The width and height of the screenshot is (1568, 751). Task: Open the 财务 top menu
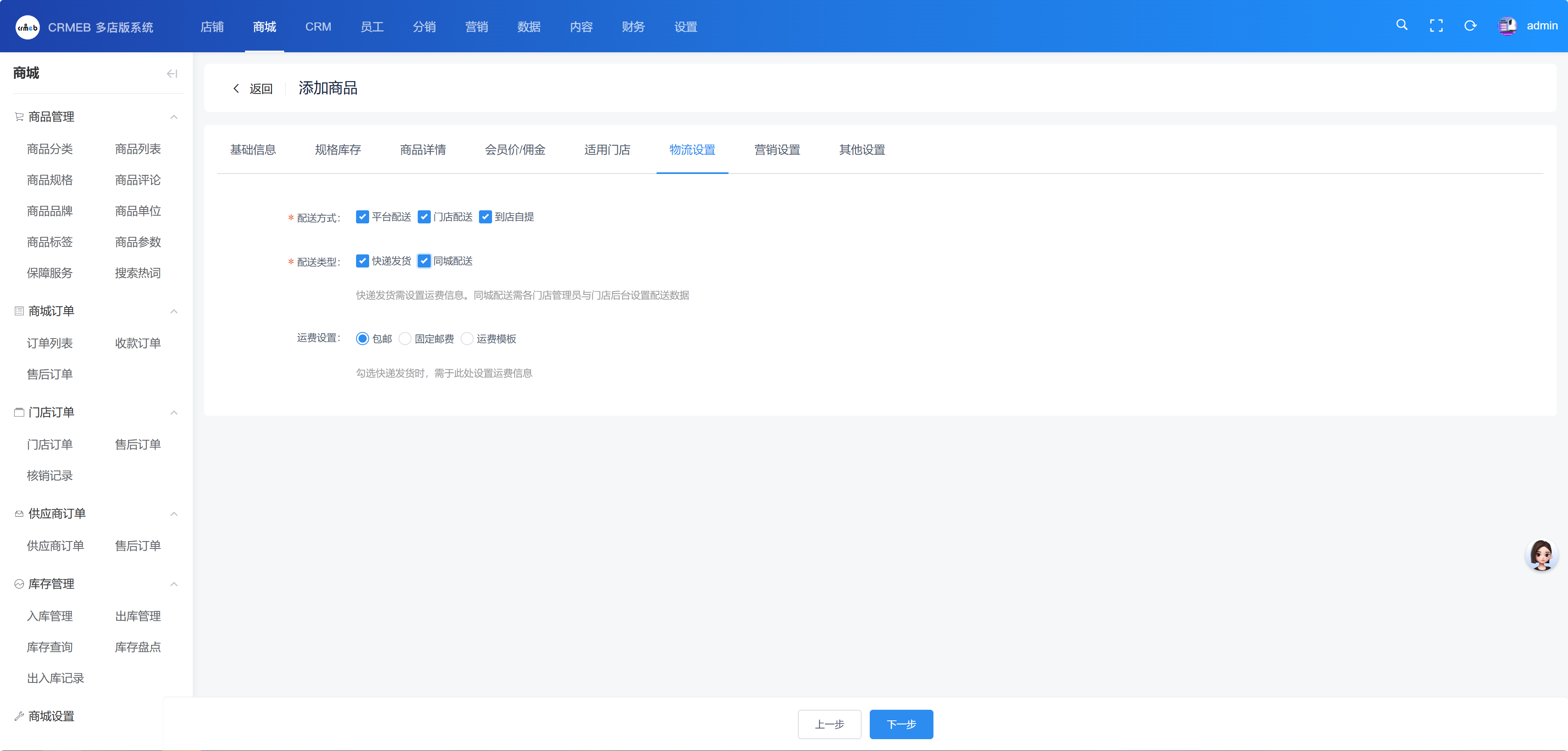633,27
